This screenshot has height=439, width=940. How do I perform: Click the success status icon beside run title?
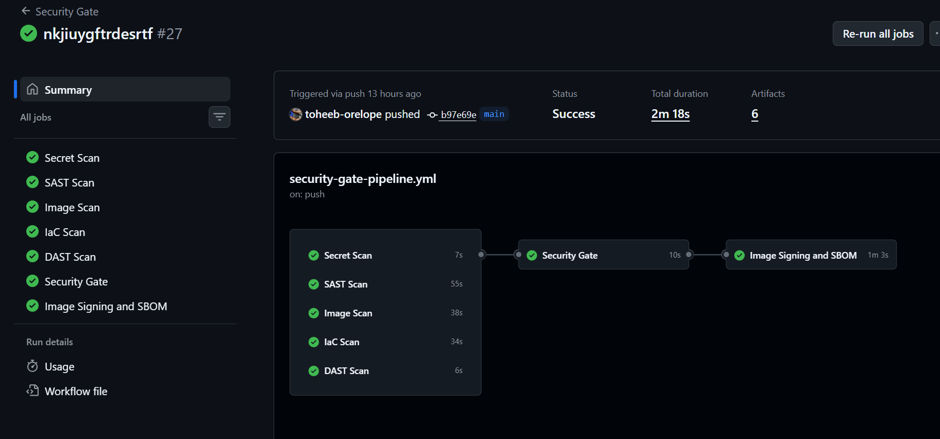[28, 34]
